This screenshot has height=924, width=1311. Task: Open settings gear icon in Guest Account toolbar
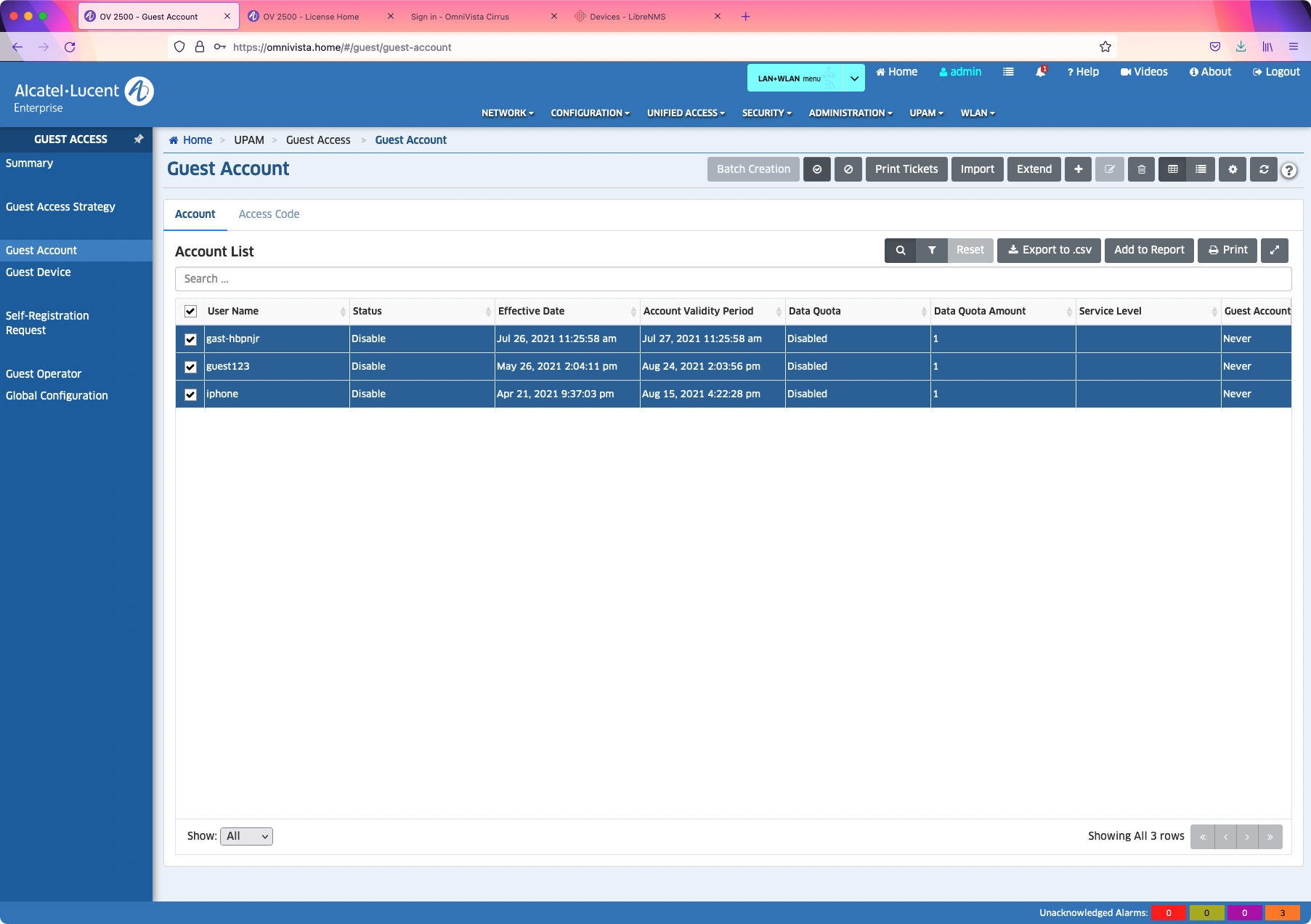1233,169
